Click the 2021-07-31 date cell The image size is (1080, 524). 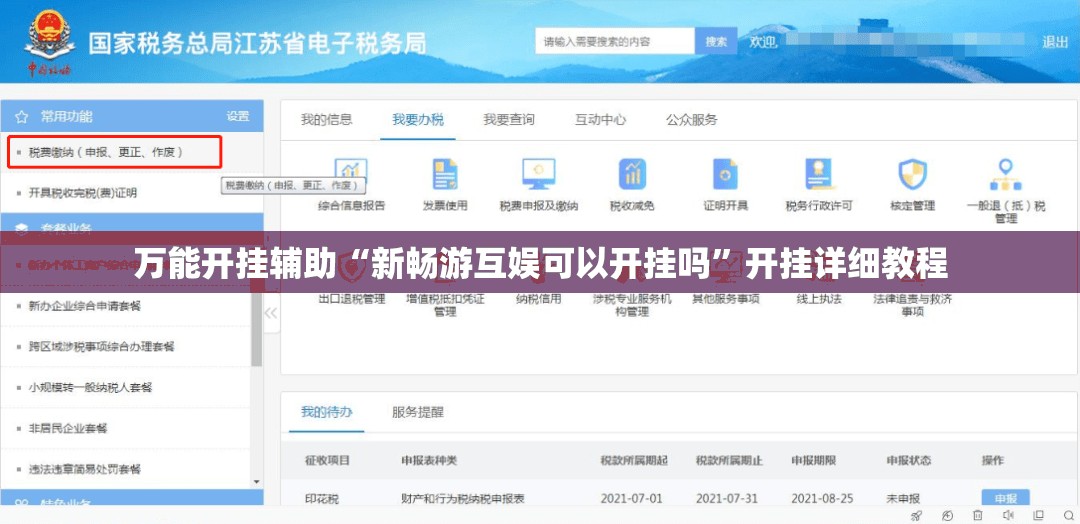pyautogui.click(x=727, y=499)
